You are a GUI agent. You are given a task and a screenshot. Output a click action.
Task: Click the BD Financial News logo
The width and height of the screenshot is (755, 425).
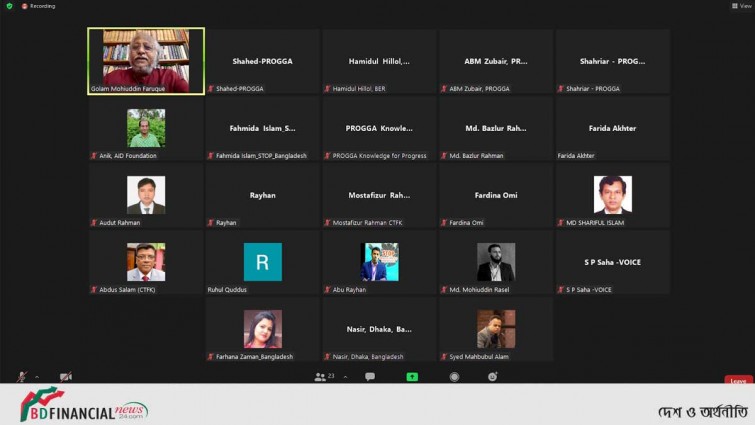[x=85, y=405]
